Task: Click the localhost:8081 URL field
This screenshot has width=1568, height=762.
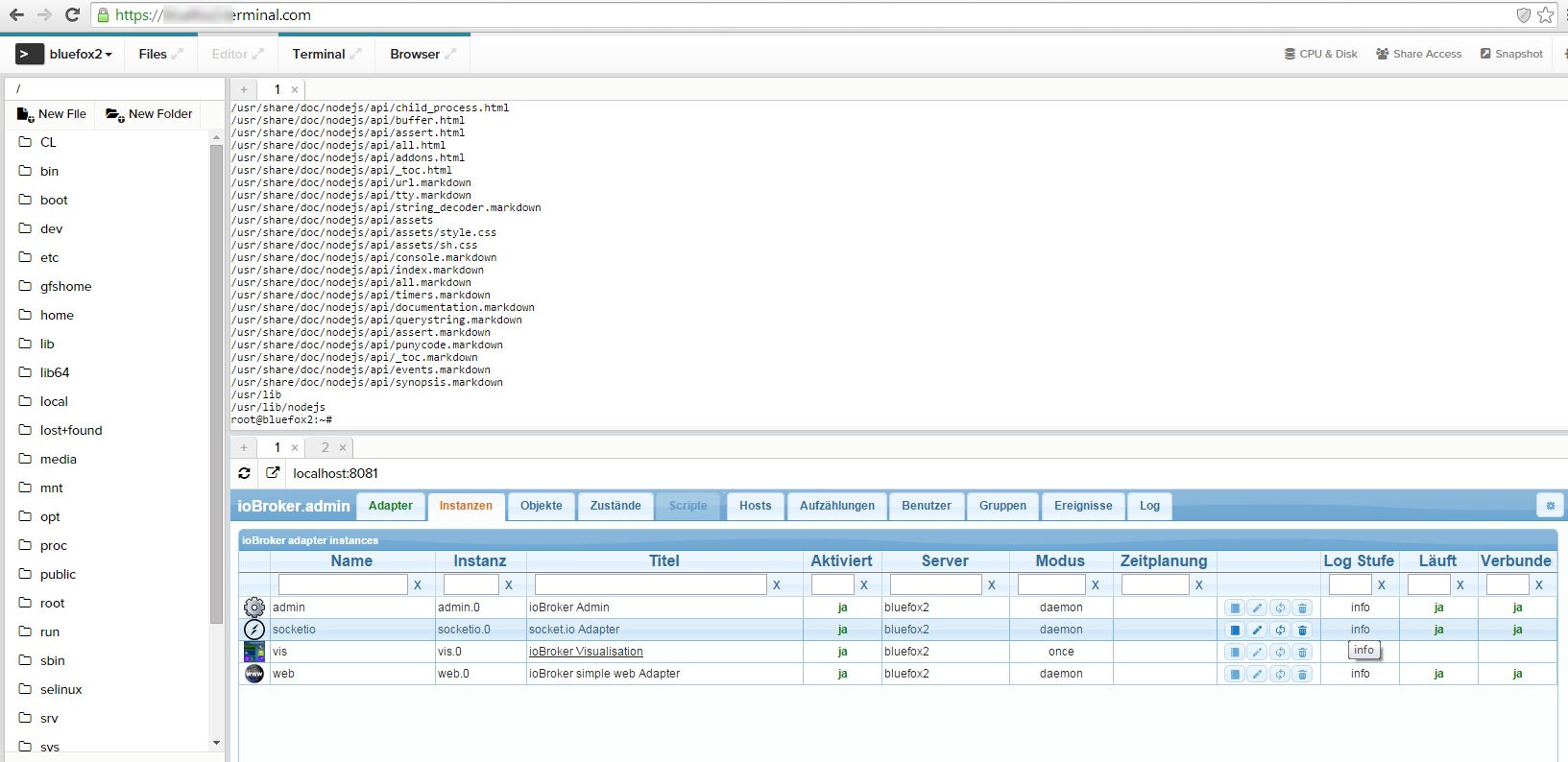Action: 336,473
